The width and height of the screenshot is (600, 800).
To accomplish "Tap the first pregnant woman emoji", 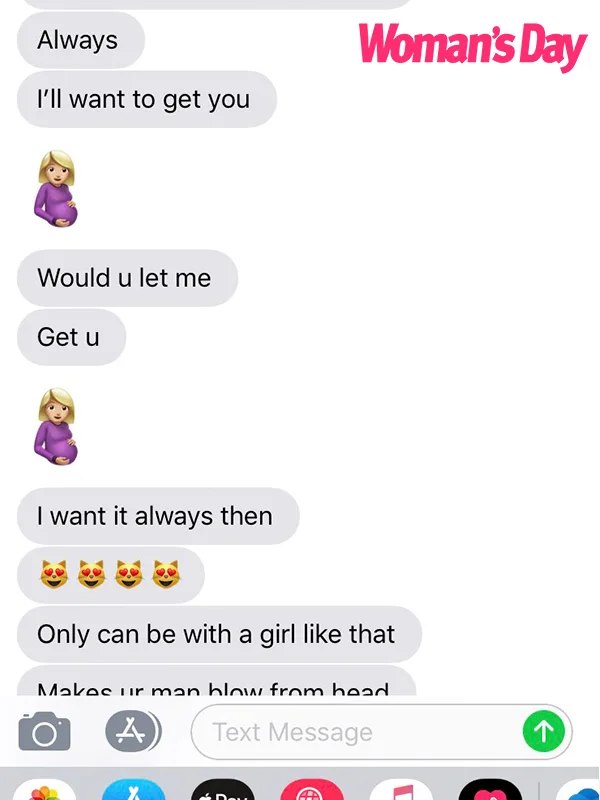I will tap(56, 188).
